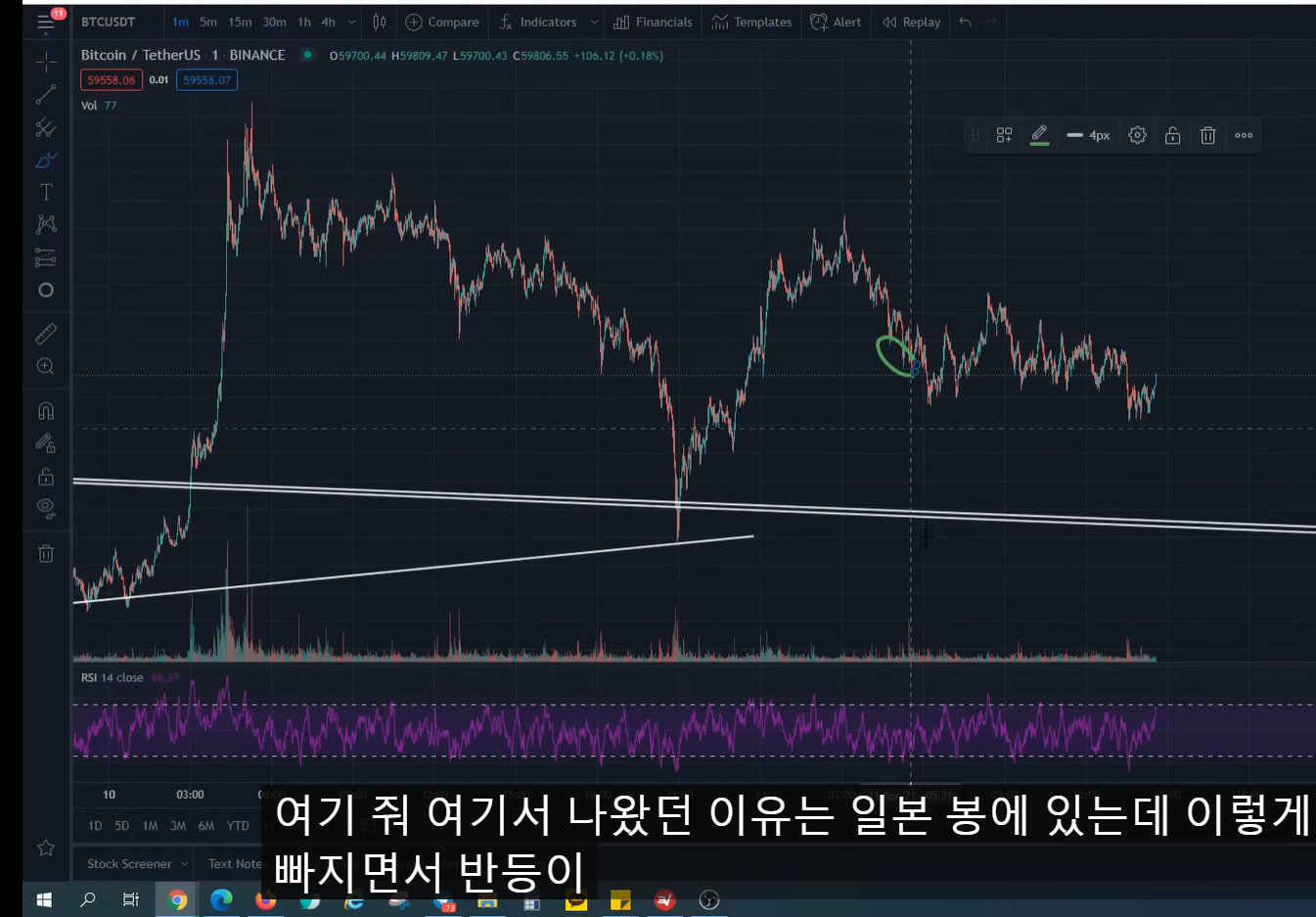Open drawing templates icon in floating toolbar
The image size is (1316, 917).
click(x=1004, y=135)
